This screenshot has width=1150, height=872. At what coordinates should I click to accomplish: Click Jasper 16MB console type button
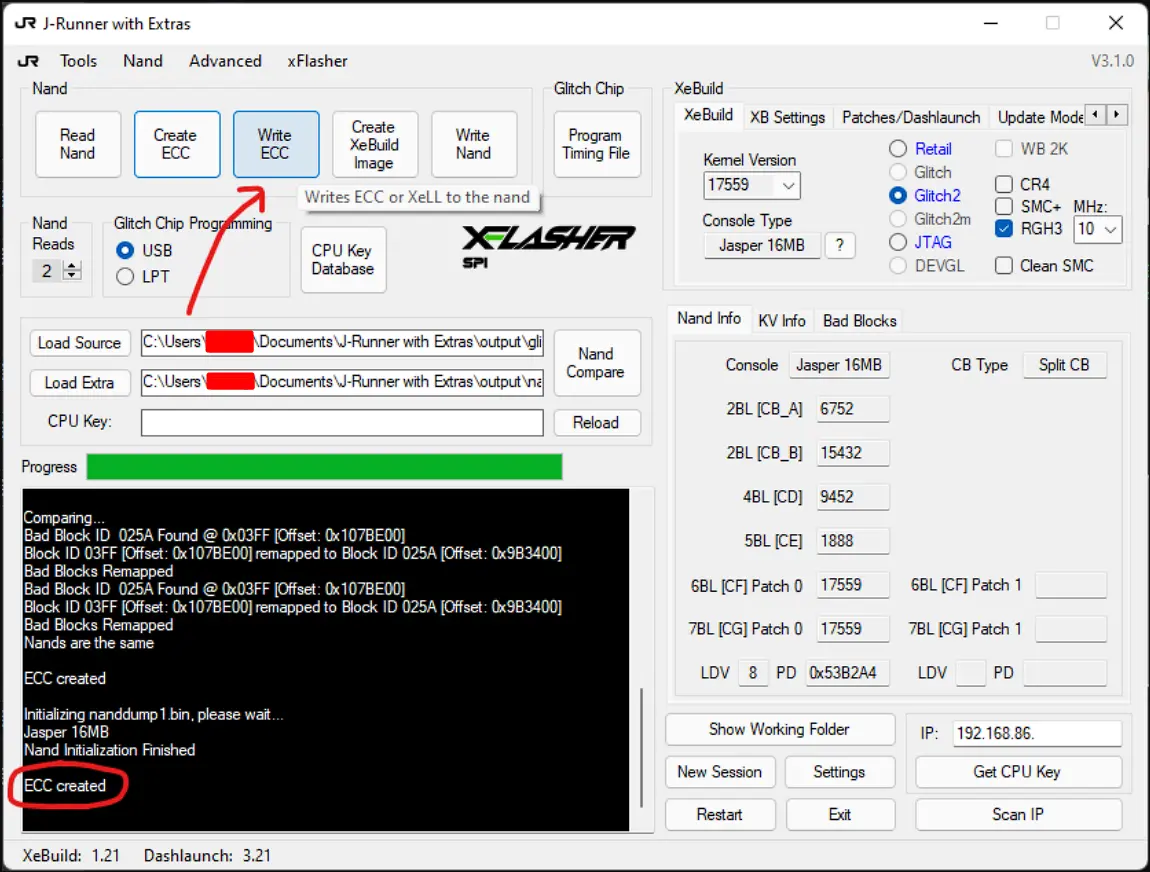click(x=761, y=245)
